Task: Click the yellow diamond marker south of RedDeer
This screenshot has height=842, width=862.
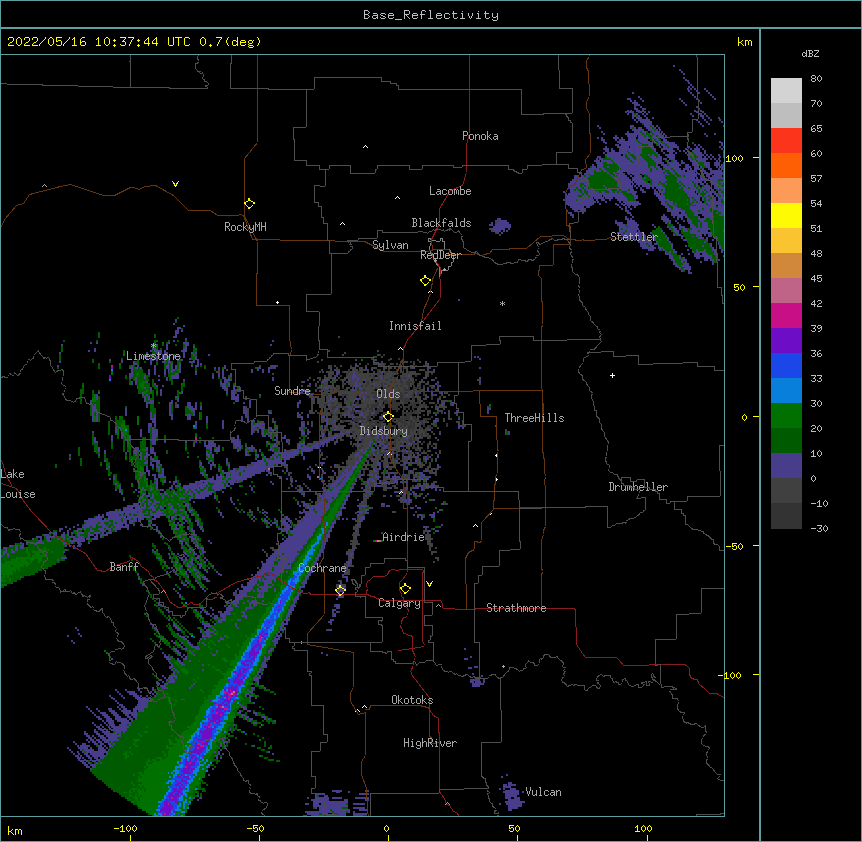Action: coord(426,281)
